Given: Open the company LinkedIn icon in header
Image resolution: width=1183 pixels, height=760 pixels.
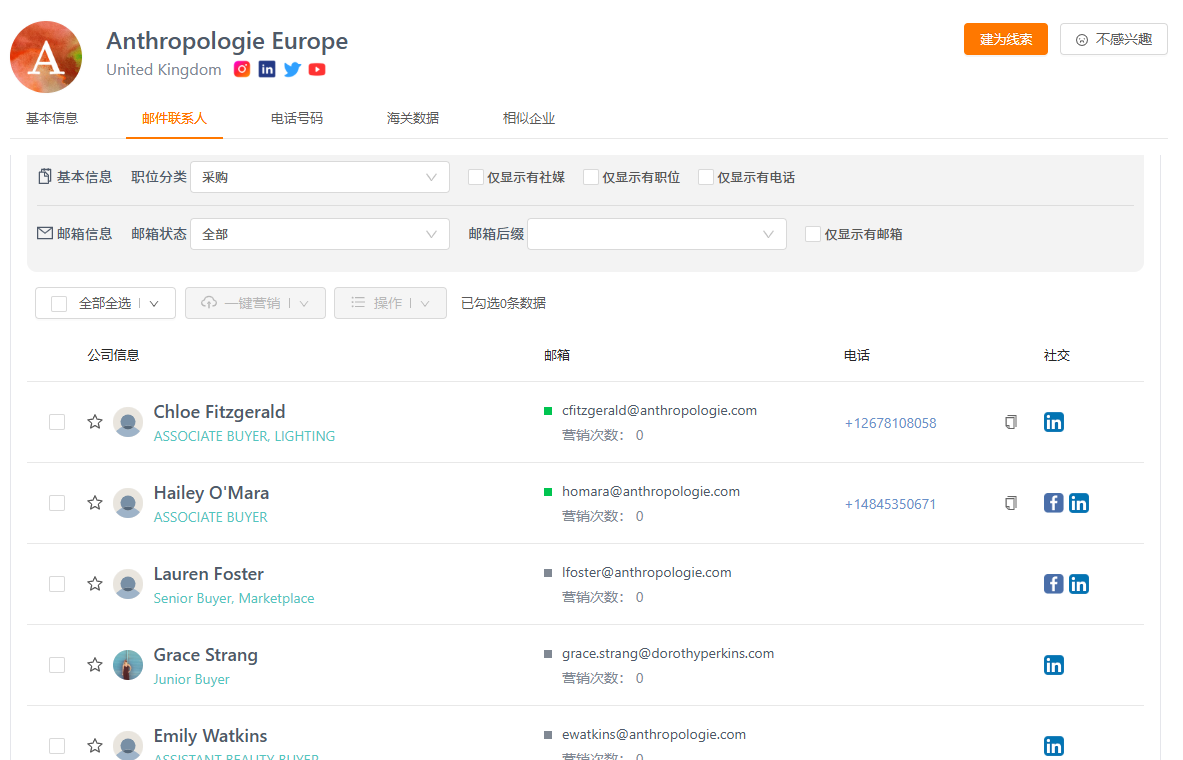Looking at the screenshot, I should click(267, 69).
